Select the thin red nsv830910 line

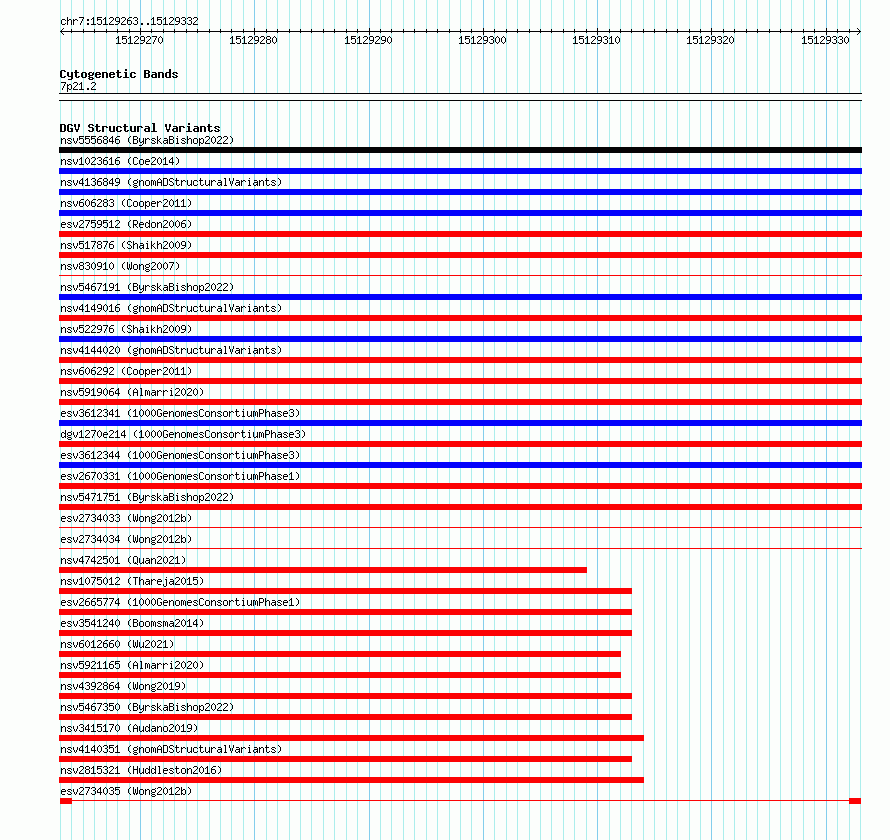460,276
